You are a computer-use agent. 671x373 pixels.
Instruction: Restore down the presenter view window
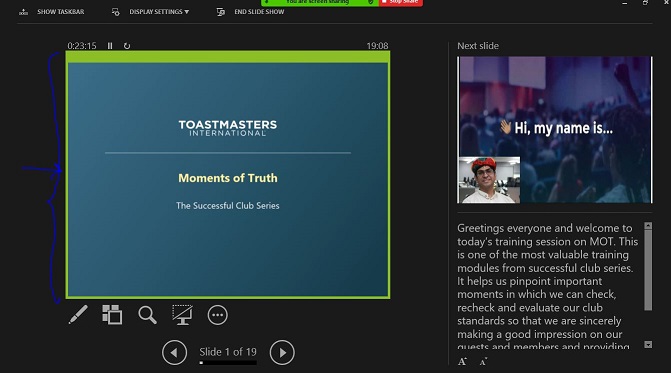[645, 3]
